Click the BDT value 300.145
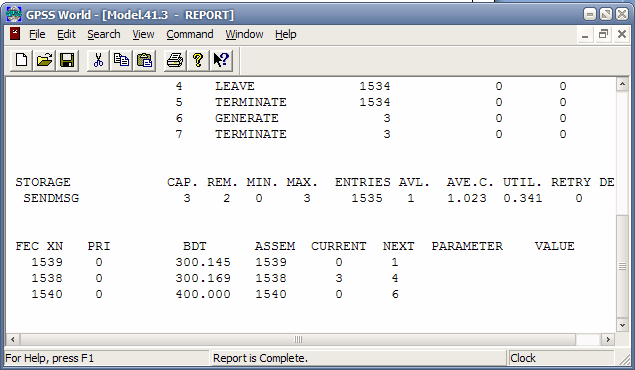This screenshot has height=370, width=635. [203, 262]
